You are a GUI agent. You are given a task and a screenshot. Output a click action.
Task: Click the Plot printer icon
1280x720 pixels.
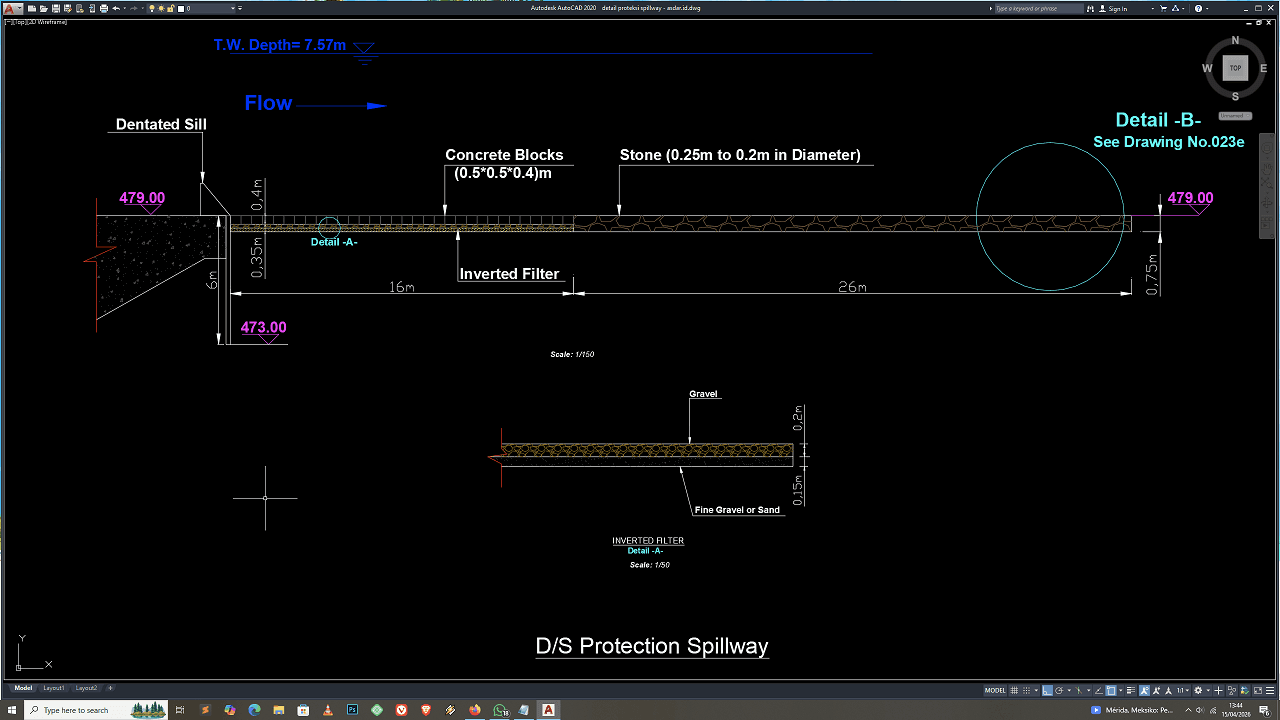[x=103, y=8]
